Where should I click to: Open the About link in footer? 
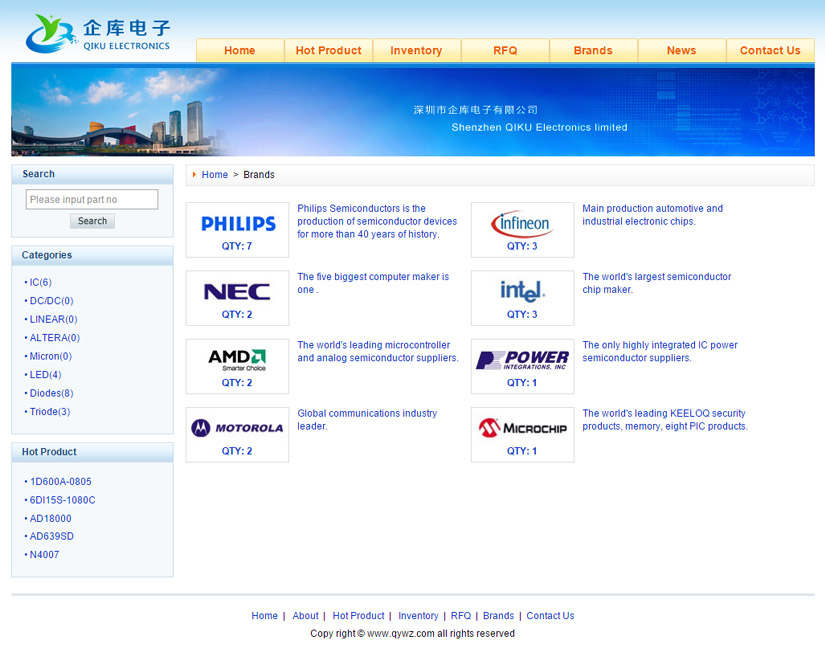305,616
